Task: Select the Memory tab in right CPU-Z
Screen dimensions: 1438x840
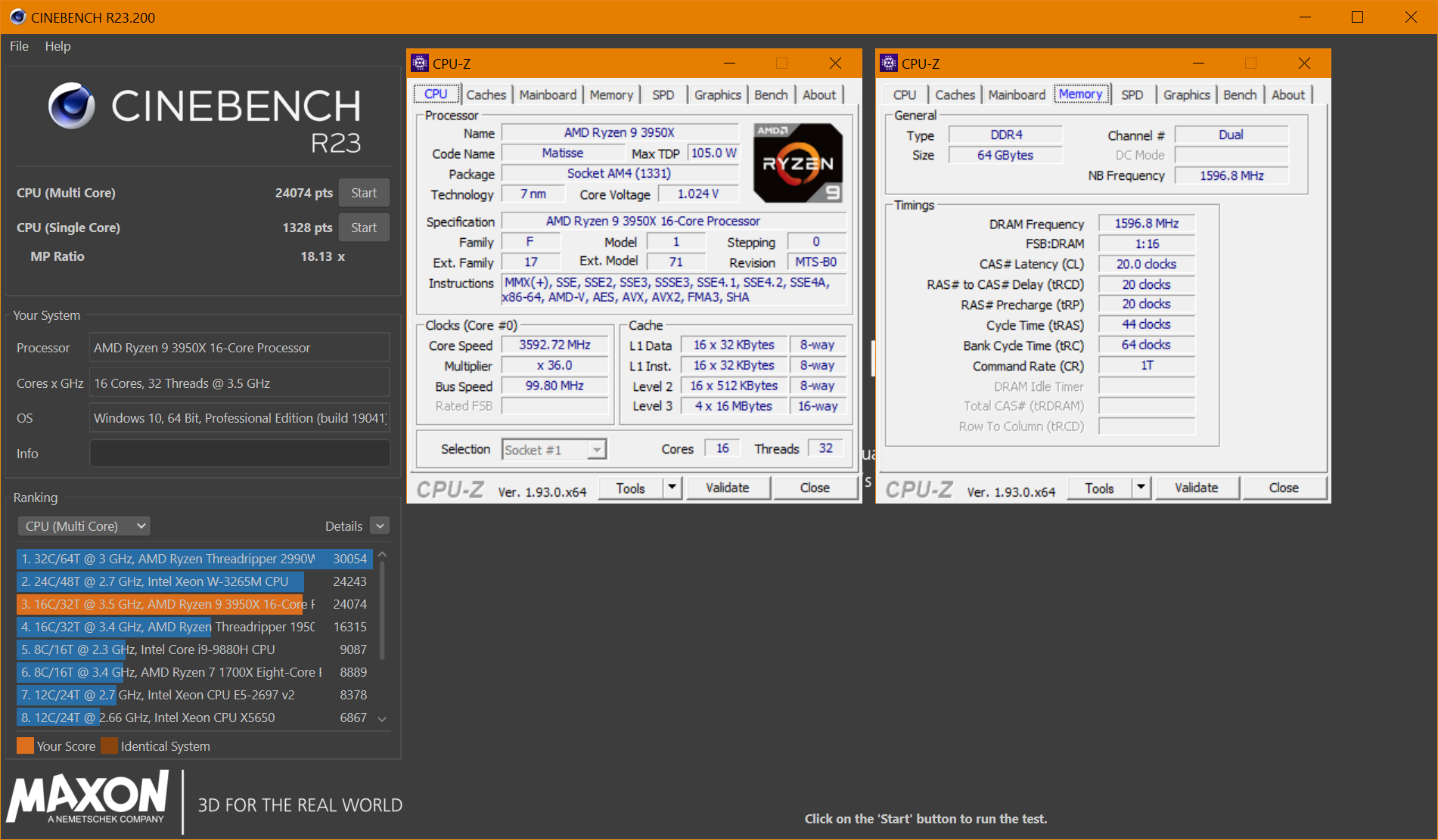Action: click(1080, 95)
